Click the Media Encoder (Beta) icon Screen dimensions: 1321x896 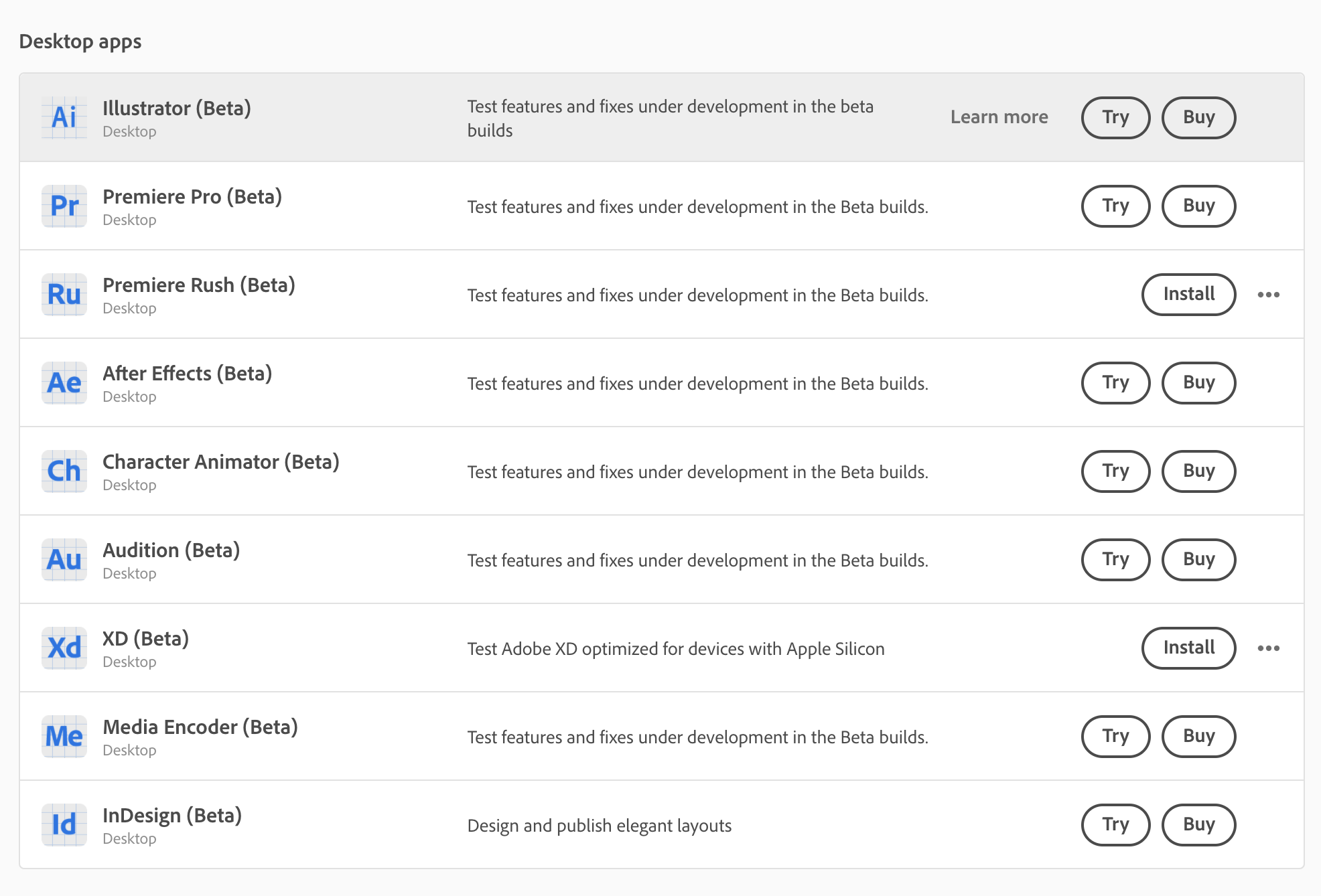(x=64, y=737)
